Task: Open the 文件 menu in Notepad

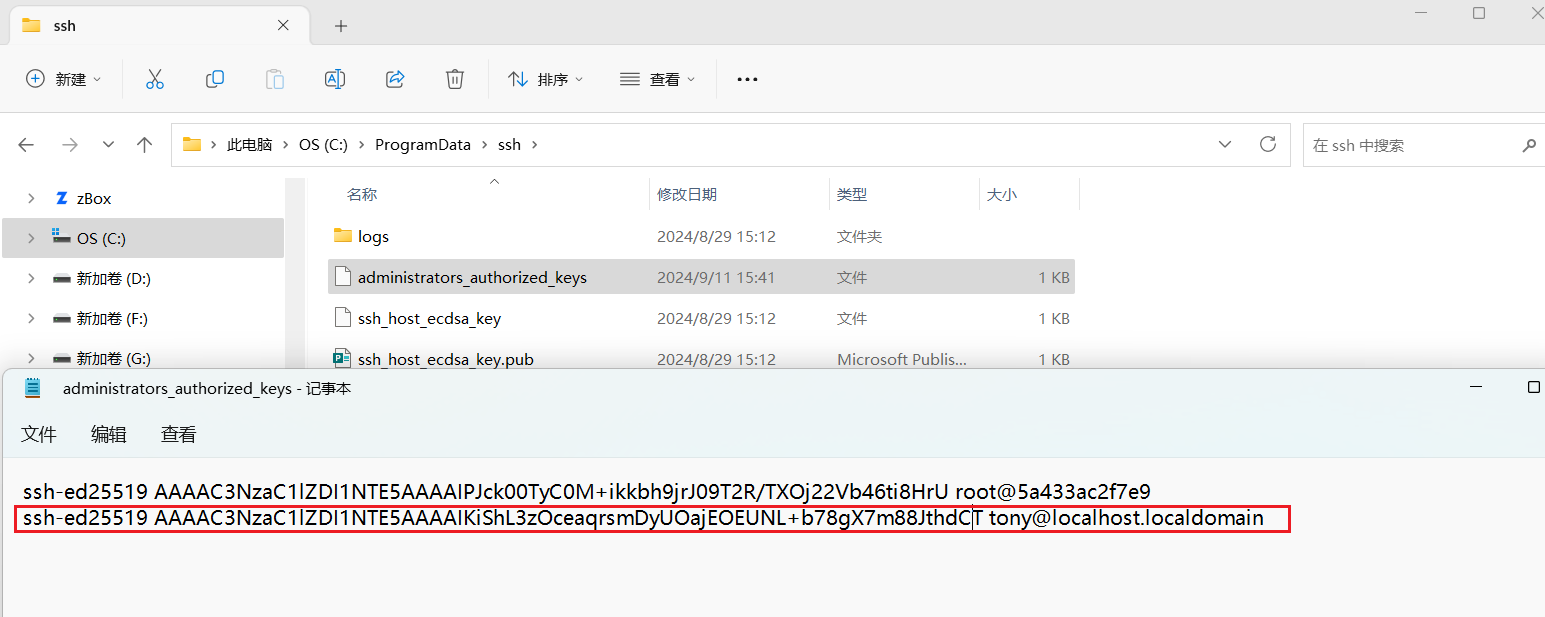Action: [39, 434]
